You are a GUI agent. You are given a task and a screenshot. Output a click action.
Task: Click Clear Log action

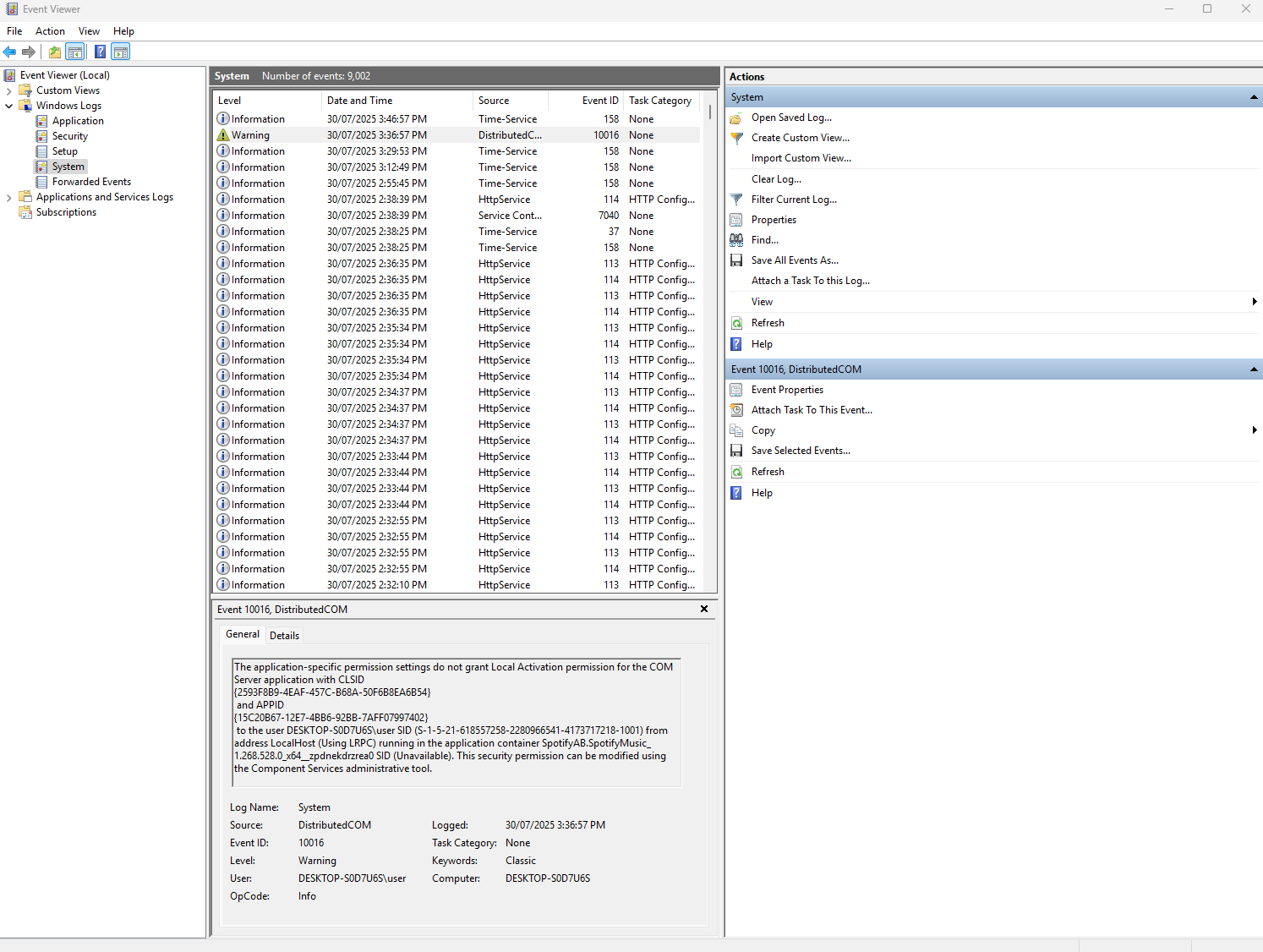776,179
